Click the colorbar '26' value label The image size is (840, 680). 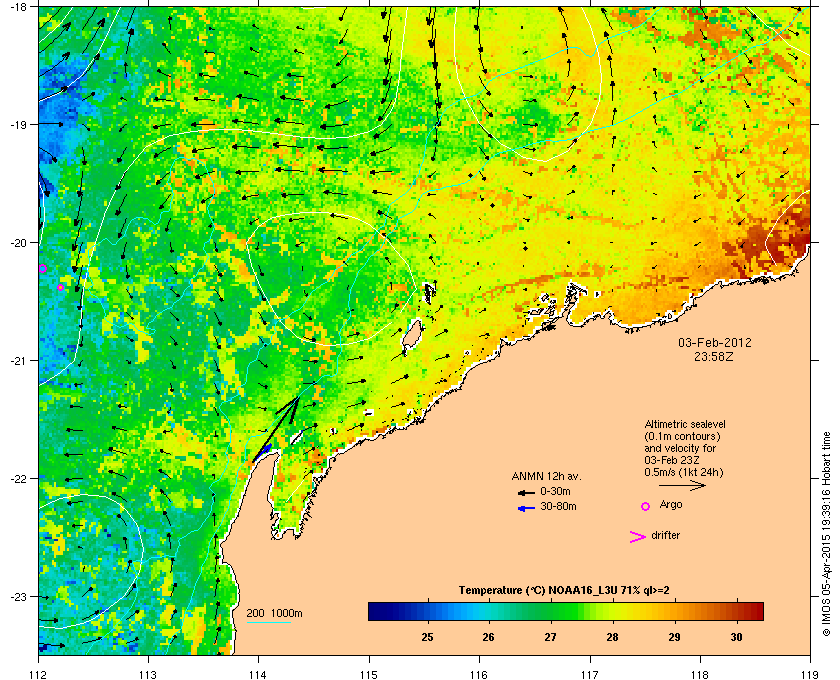(488, 637)
